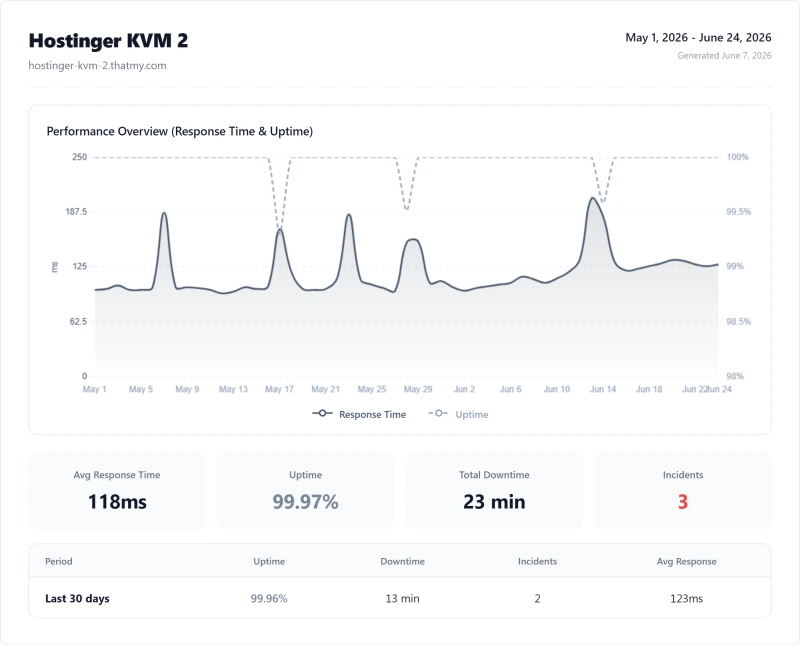Select the 99.96% uptime table cell

click(x=269, y=599)
